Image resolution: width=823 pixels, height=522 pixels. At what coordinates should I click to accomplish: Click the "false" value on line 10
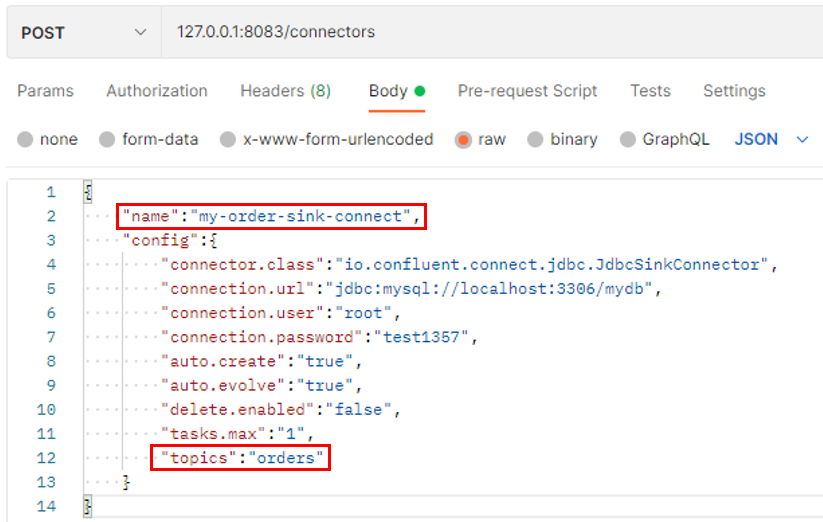pos(358,409)
